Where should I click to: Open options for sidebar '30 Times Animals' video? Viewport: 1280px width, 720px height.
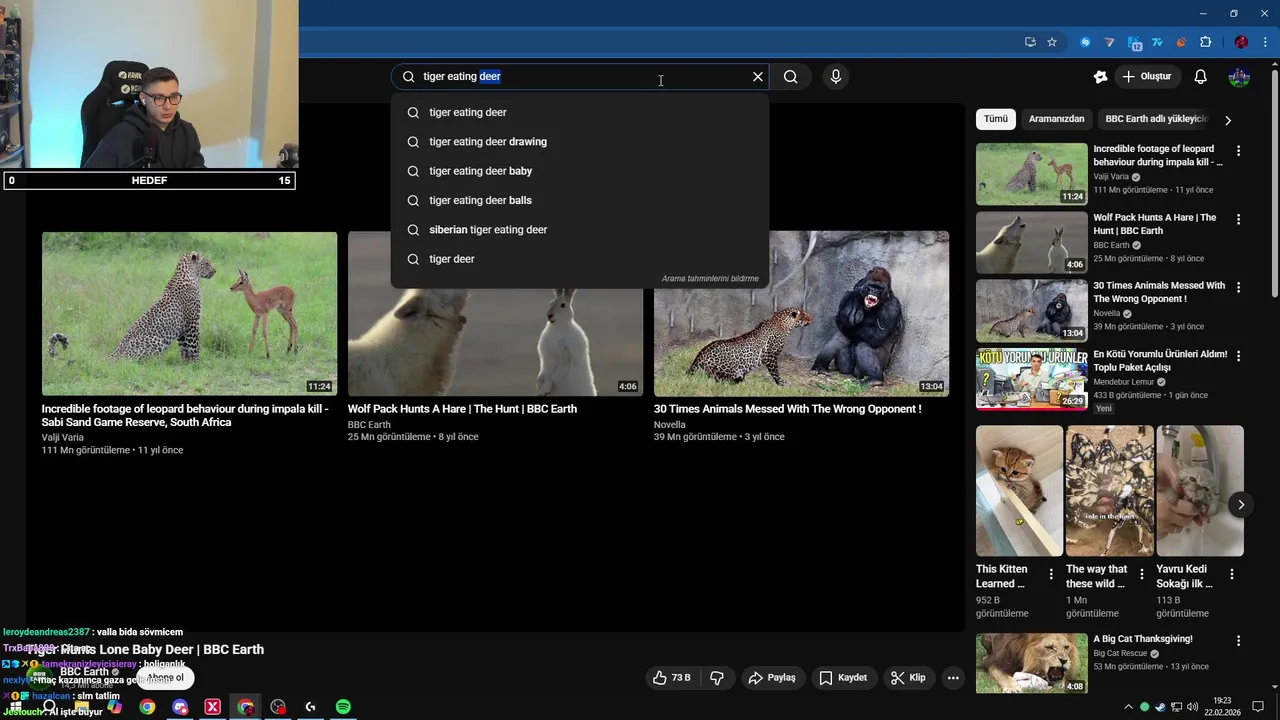[1239, 287]
